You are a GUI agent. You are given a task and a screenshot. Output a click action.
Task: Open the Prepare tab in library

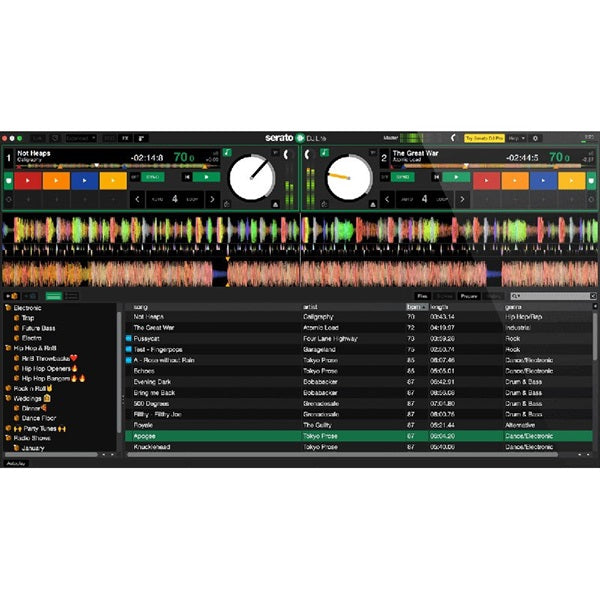(470, 296)
